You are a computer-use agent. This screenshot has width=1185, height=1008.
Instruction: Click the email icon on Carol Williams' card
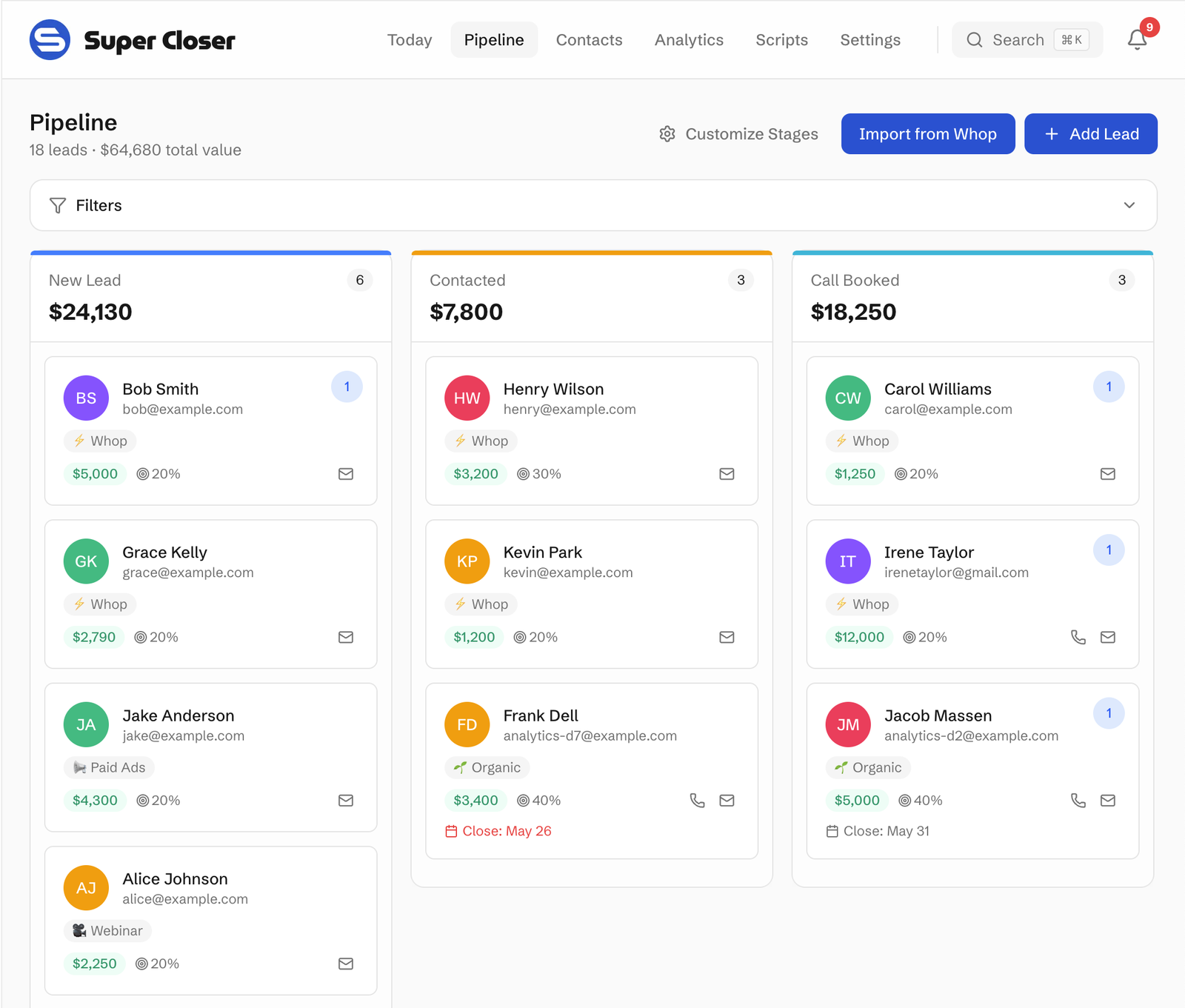tap(1108, 474)
